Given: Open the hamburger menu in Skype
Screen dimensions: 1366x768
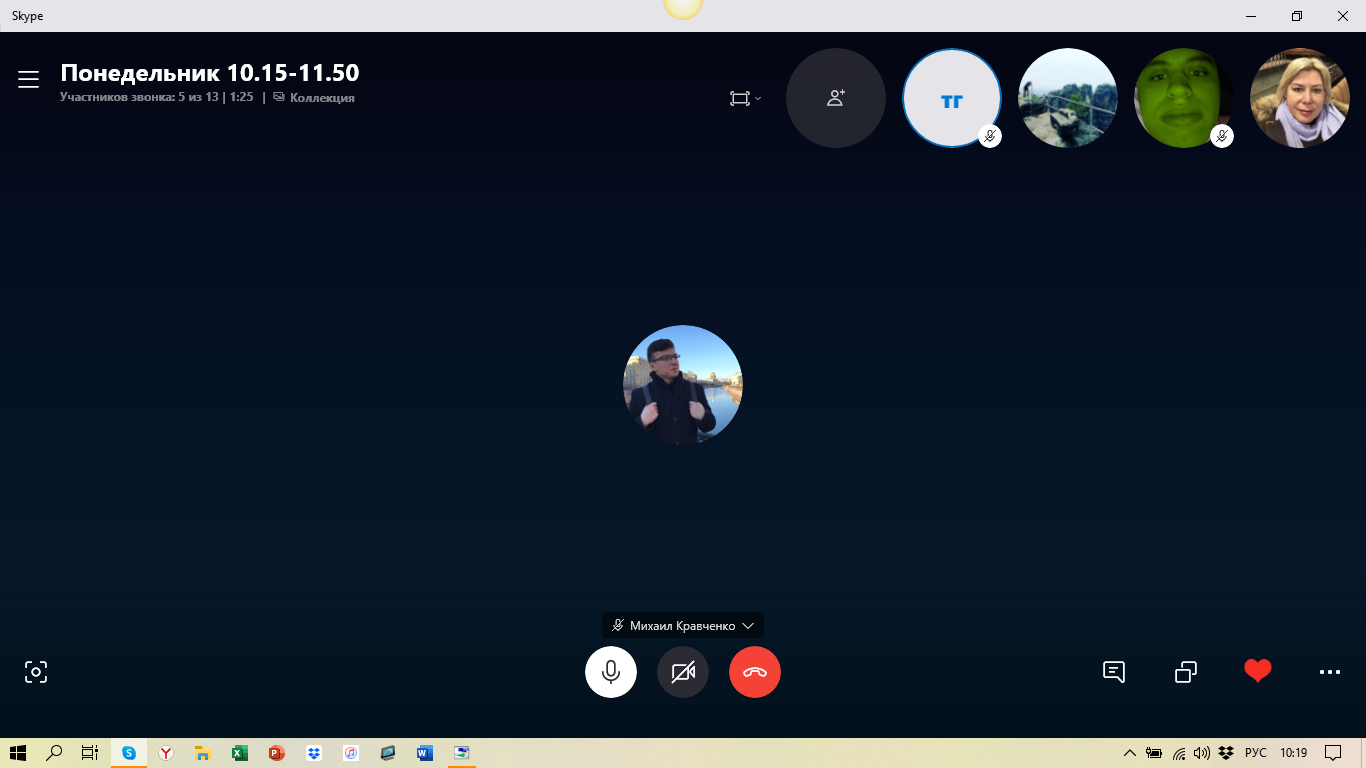Looking at the screenshot, I should pyautogui.click(x=28, y=80).
